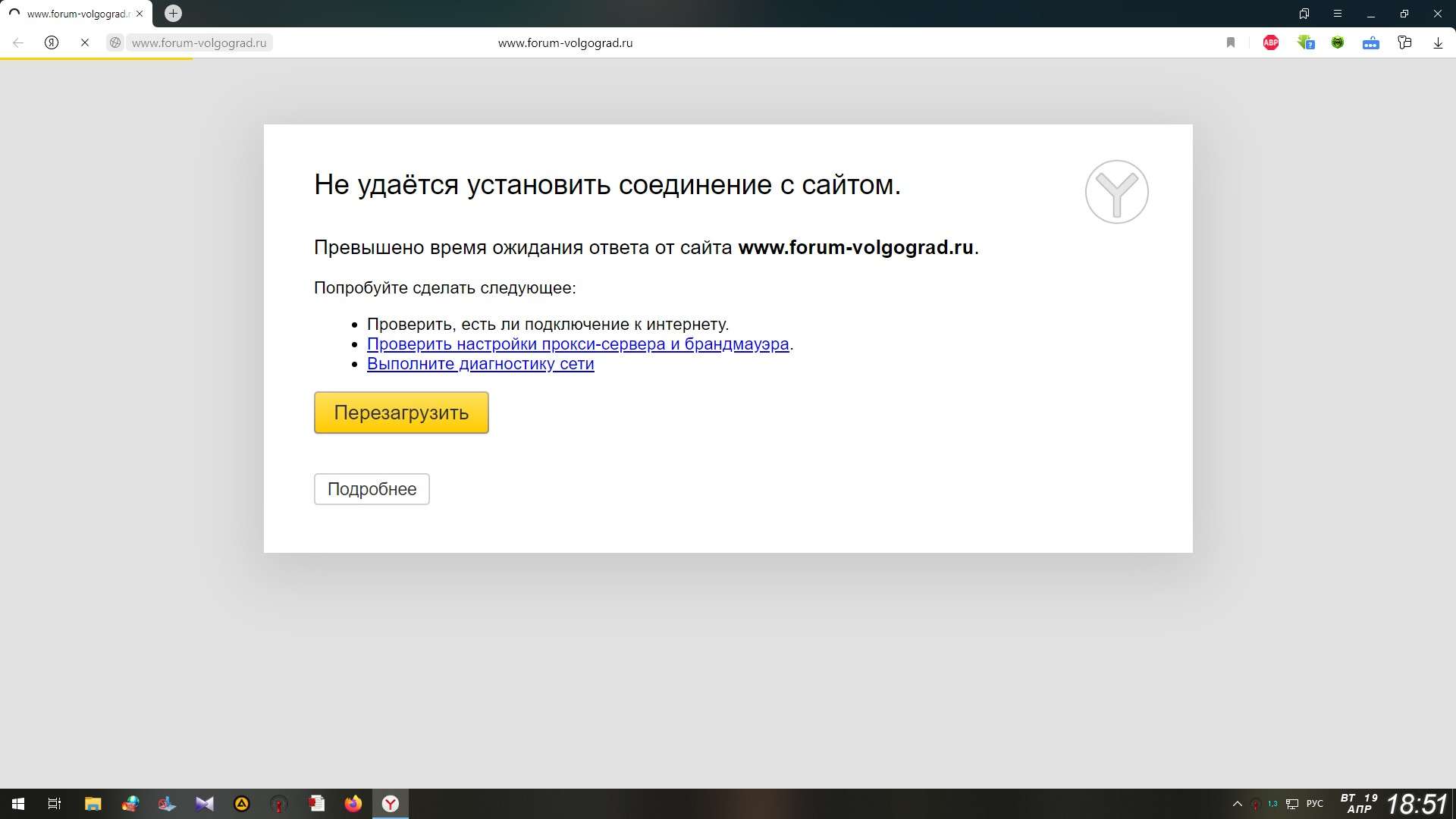Click the blue password manager extension icon
Image resolution: width=1456 pixels, height=819 pixels.
1370,43
